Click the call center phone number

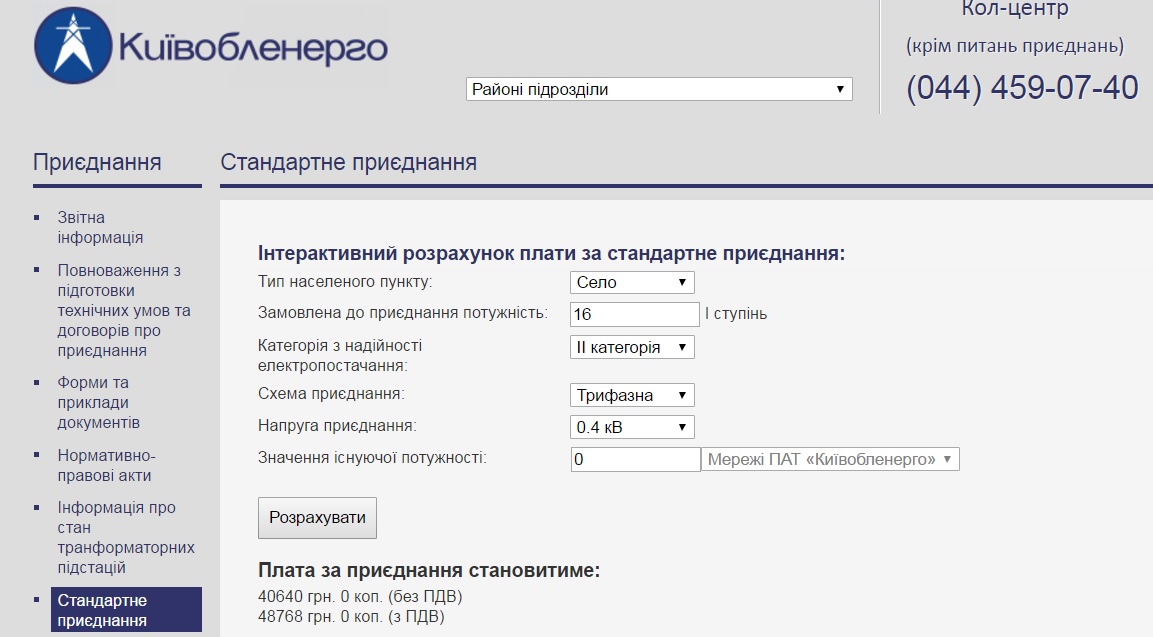(1022, 88)
